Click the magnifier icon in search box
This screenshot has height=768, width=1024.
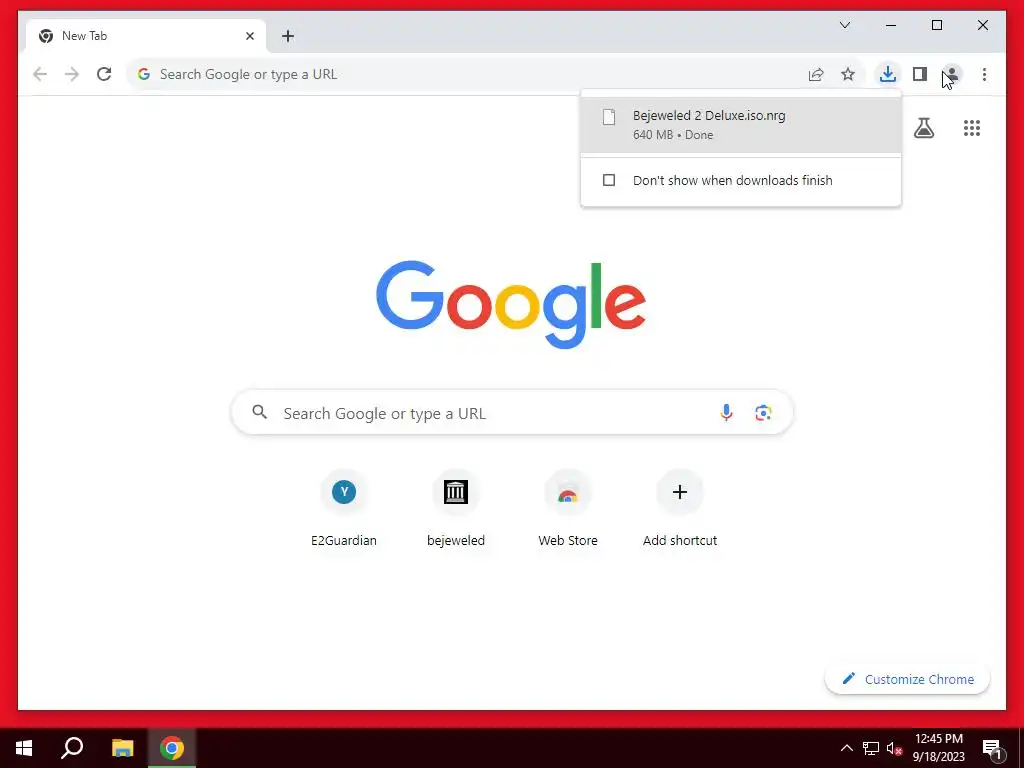(x=260, y=412)
